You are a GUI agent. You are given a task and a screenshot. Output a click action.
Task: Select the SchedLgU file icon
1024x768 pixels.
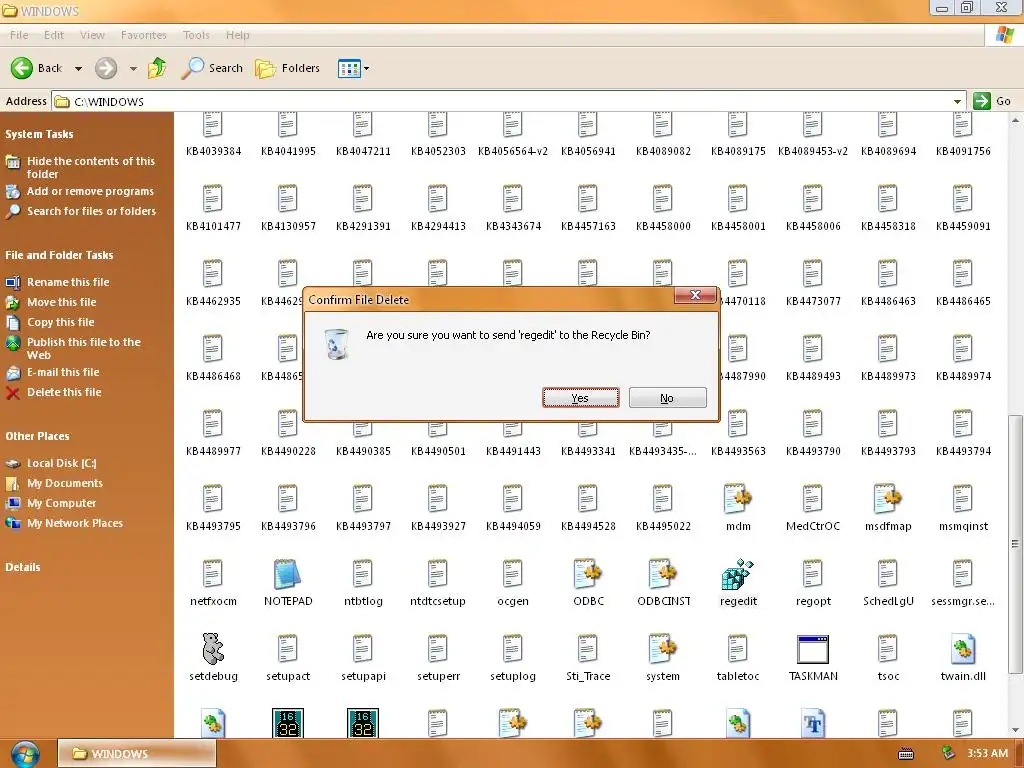pyautogui.click(x=888, y=574)
